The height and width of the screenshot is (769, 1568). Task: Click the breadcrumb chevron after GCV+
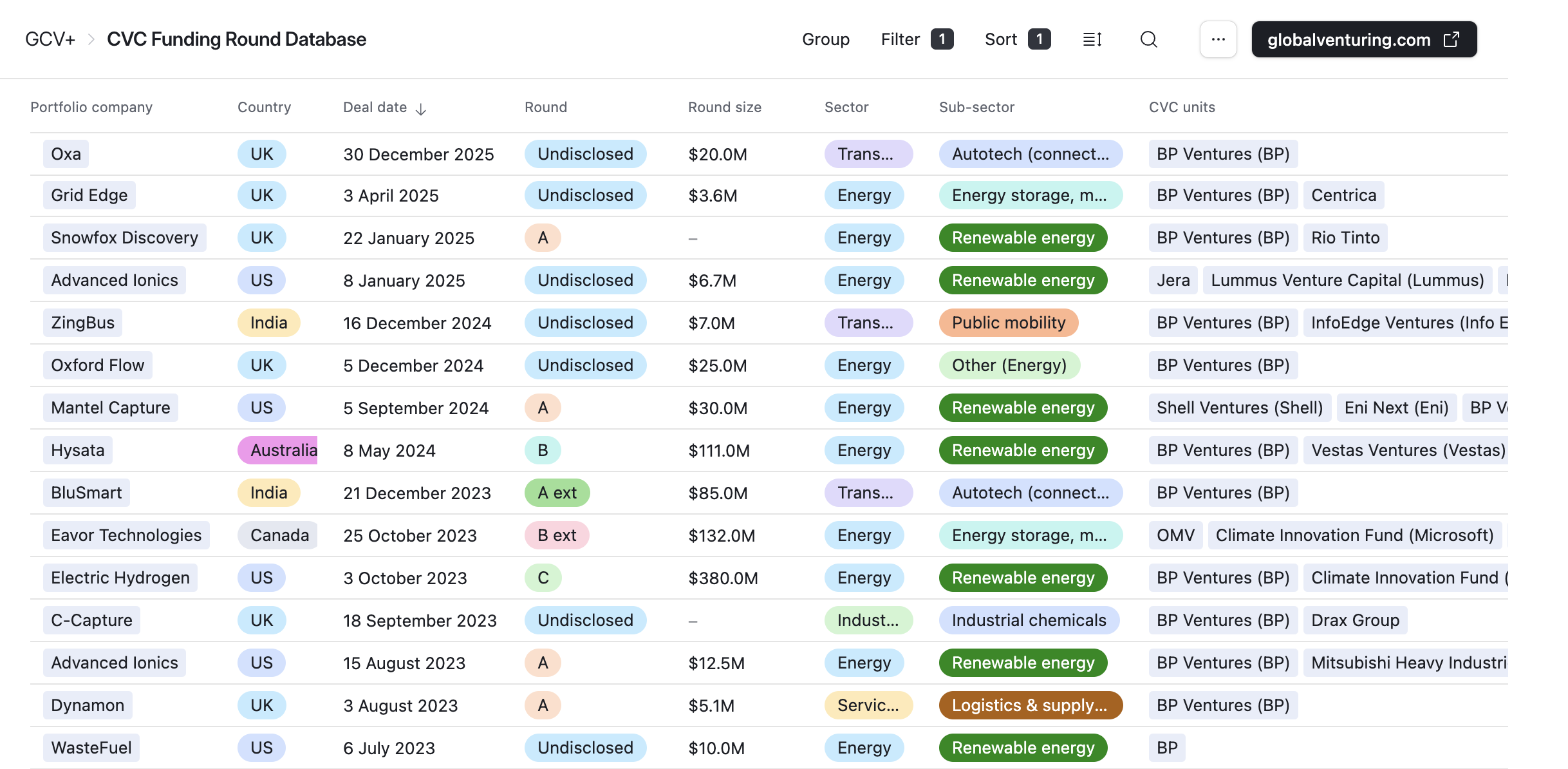coord(91,40)
